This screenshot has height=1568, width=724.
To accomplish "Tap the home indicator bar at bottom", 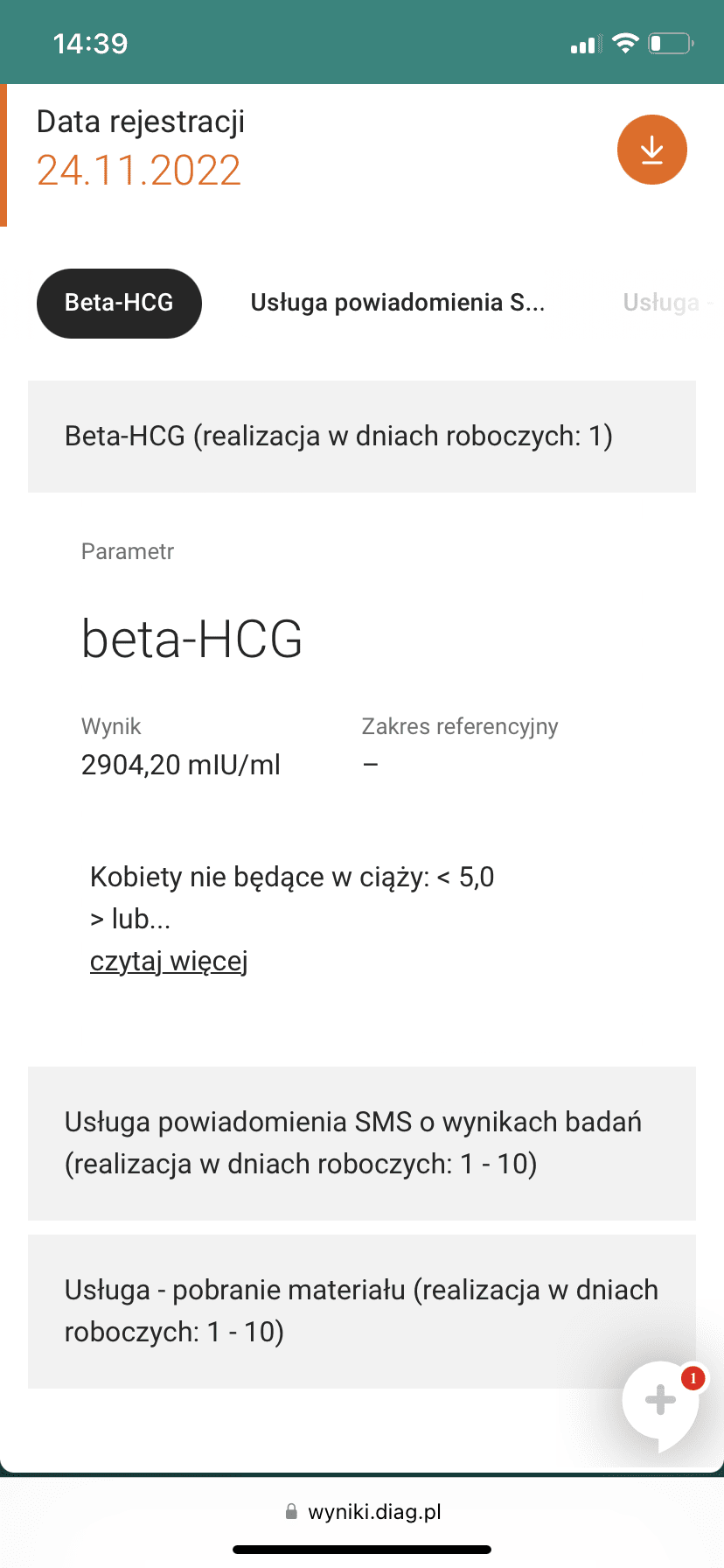I will (x=362, y=1550).
